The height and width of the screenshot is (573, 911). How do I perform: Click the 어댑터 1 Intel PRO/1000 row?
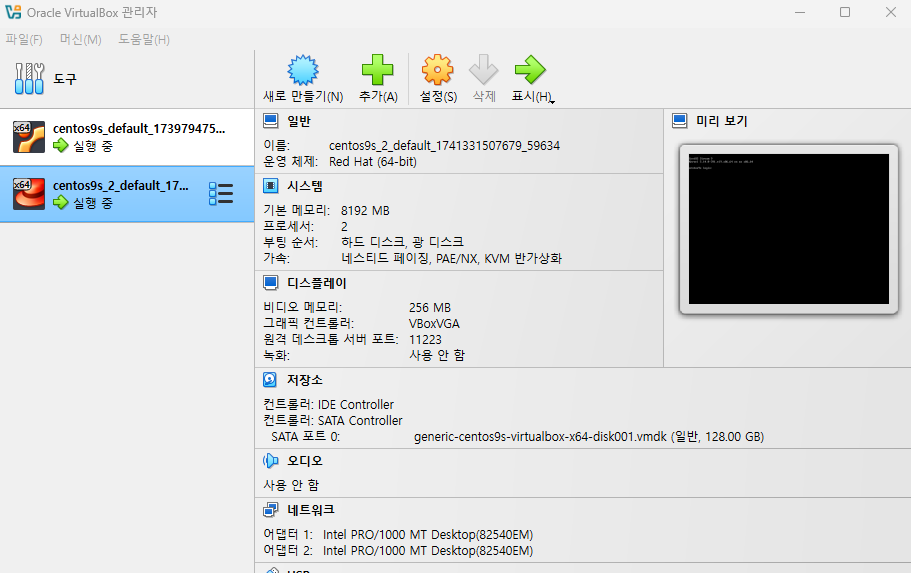coord(398,535)
